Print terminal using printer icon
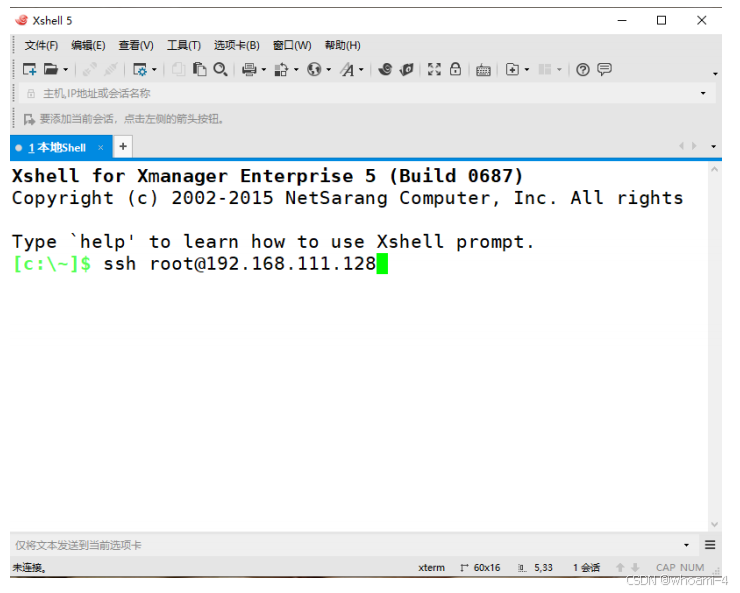This screenshot has width=740, height=593. pos(249,70)
